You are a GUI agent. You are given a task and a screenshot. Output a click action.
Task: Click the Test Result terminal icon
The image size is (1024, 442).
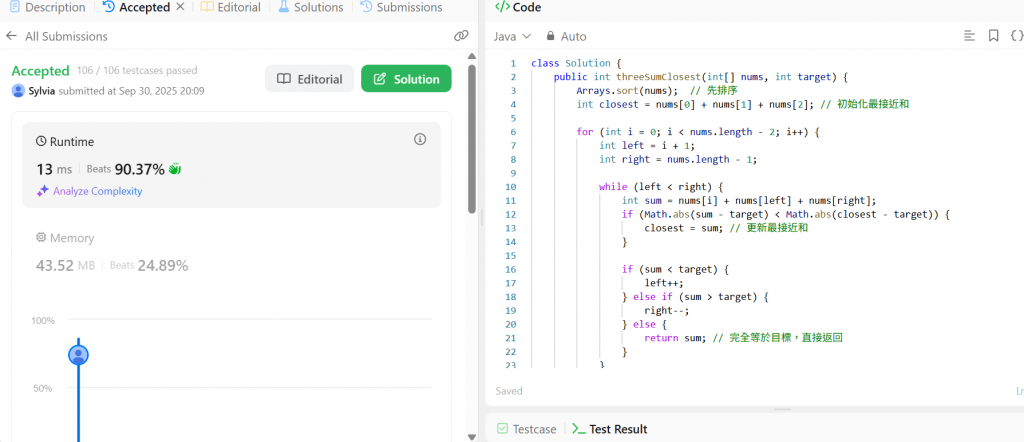coord(579,429)
